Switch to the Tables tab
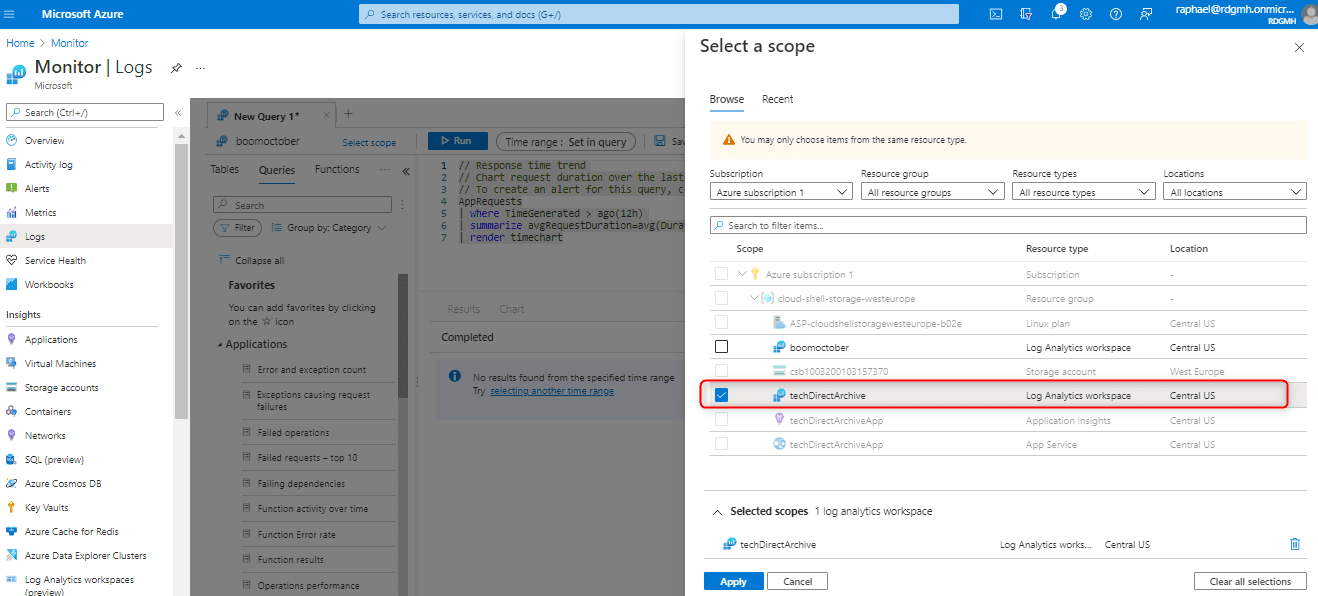The height and width of the screenshot is (596, 1318). coord(224,170)
